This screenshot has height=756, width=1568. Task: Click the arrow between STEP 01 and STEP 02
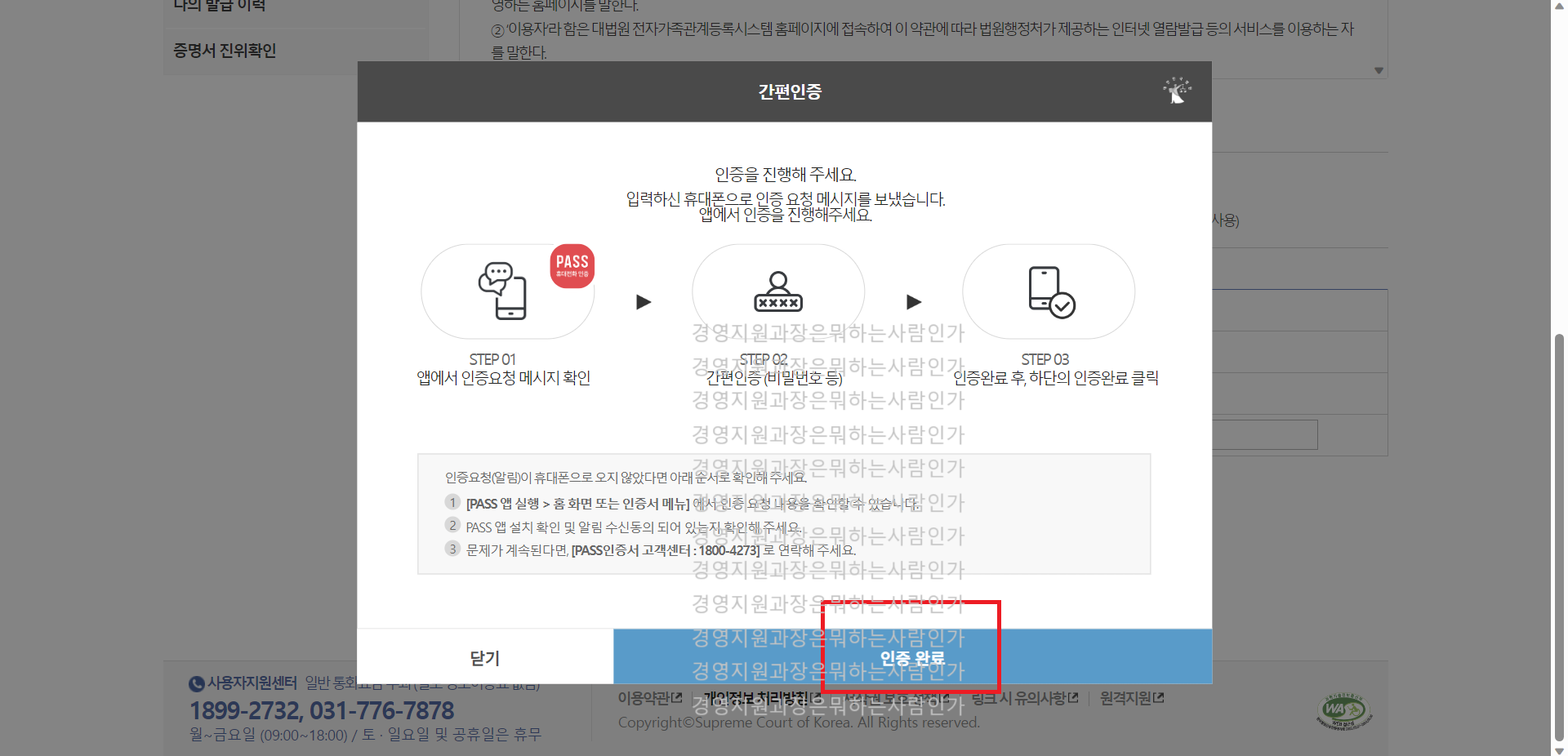tap(643, 303)
